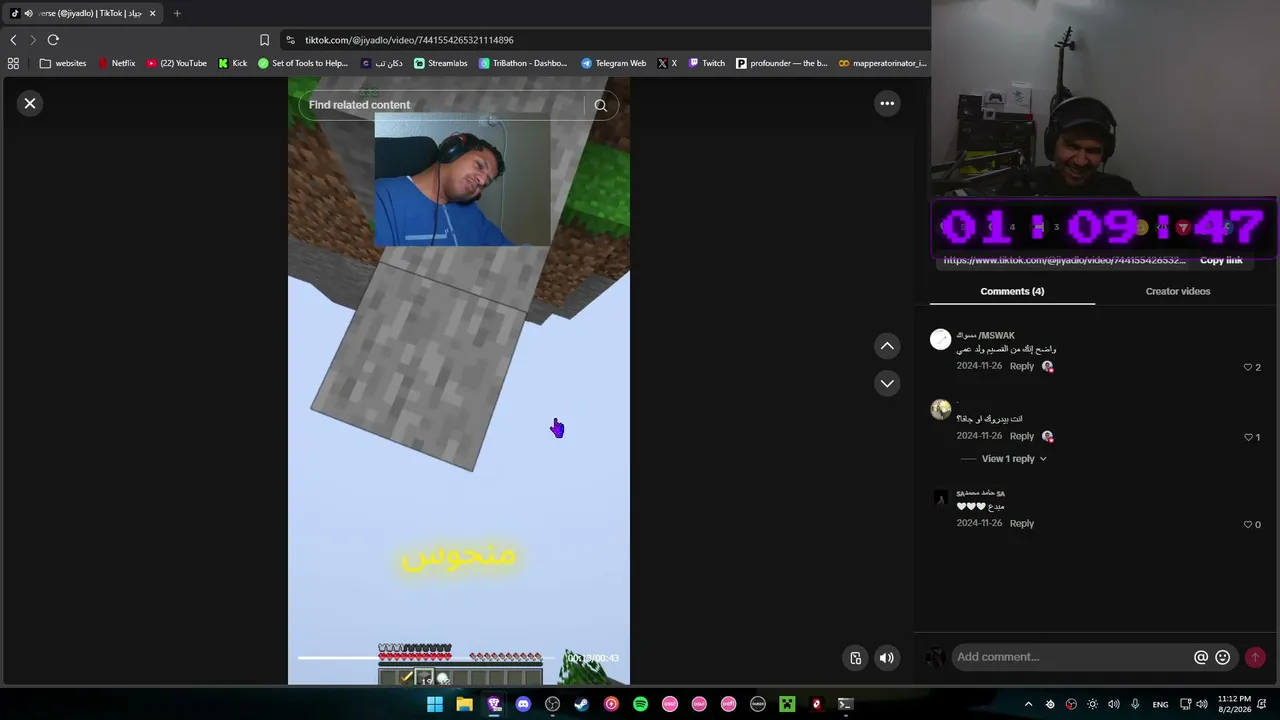Copy the video link

coord(1221,260)
